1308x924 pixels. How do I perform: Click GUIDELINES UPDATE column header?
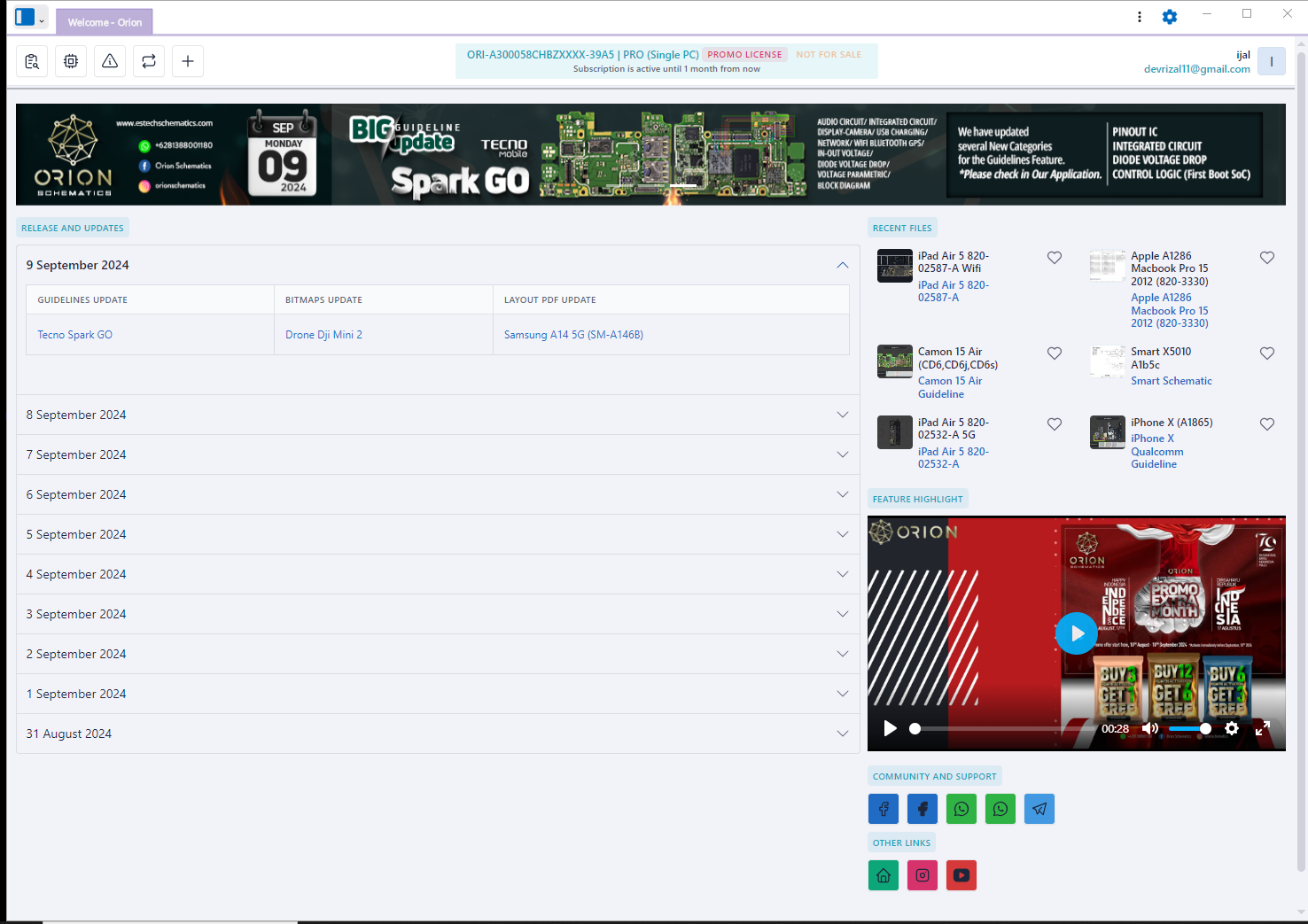pos(82,300)
